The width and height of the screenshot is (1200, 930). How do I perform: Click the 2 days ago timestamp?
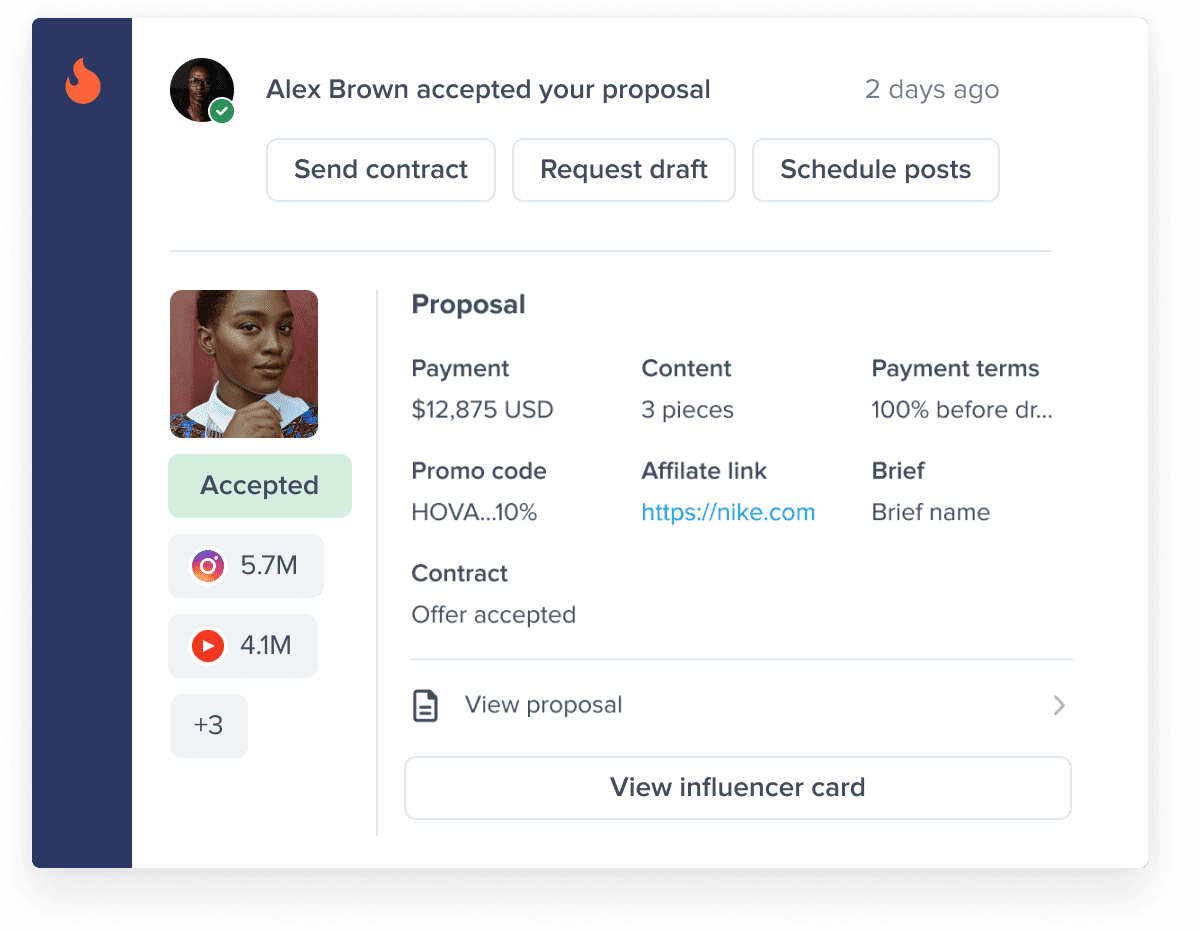pos(931,89)
